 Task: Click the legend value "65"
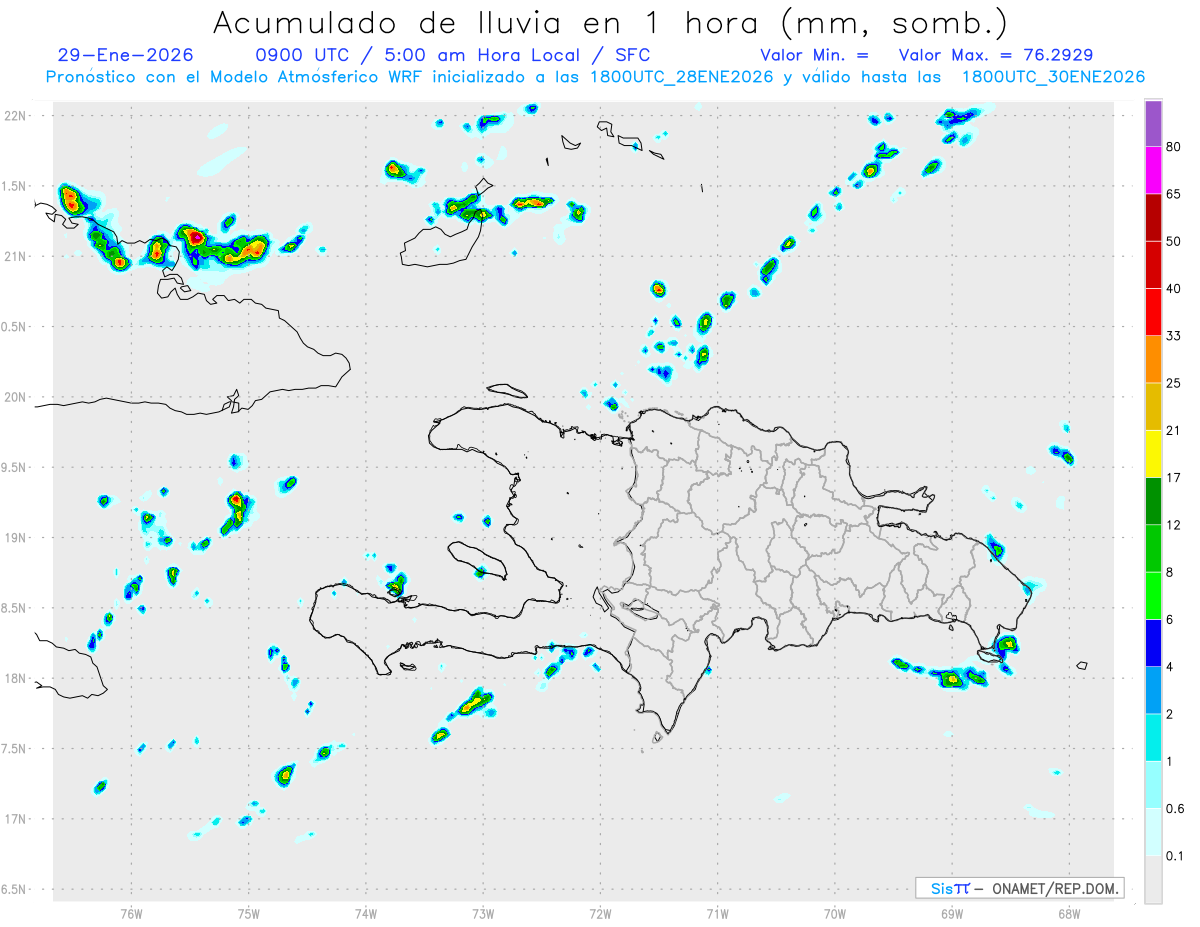tap(1174, 194)
